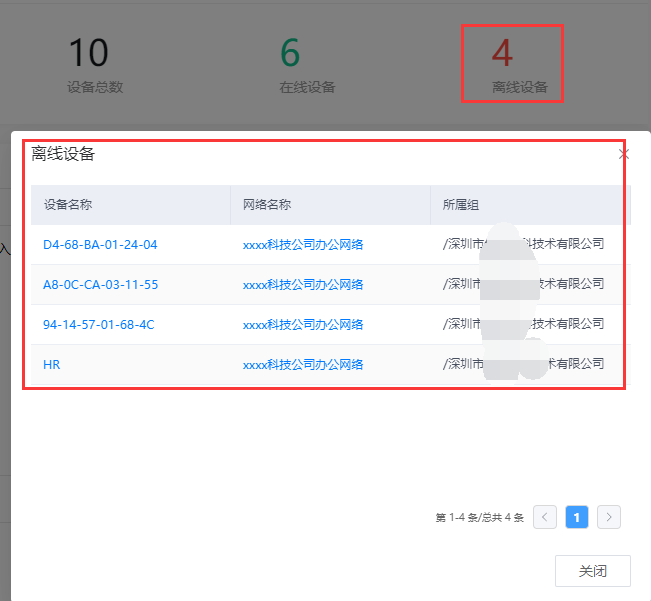This screenshot has height=601, width=651.
Task: Open device A8-0C-CA-03-11-55
Action: pos(100,284)
